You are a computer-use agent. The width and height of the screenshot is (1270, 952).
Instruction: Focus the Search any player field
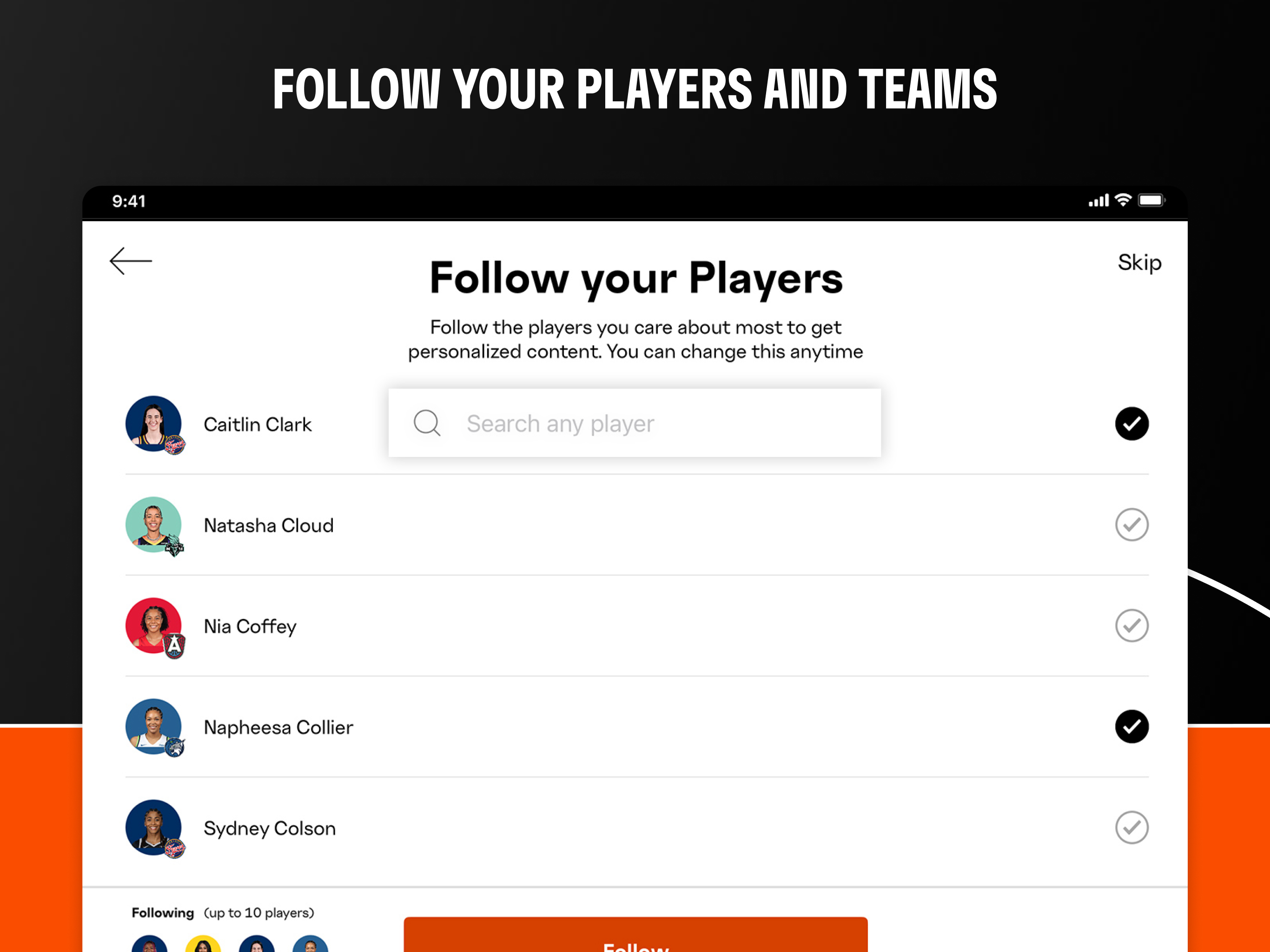(635, 423)
